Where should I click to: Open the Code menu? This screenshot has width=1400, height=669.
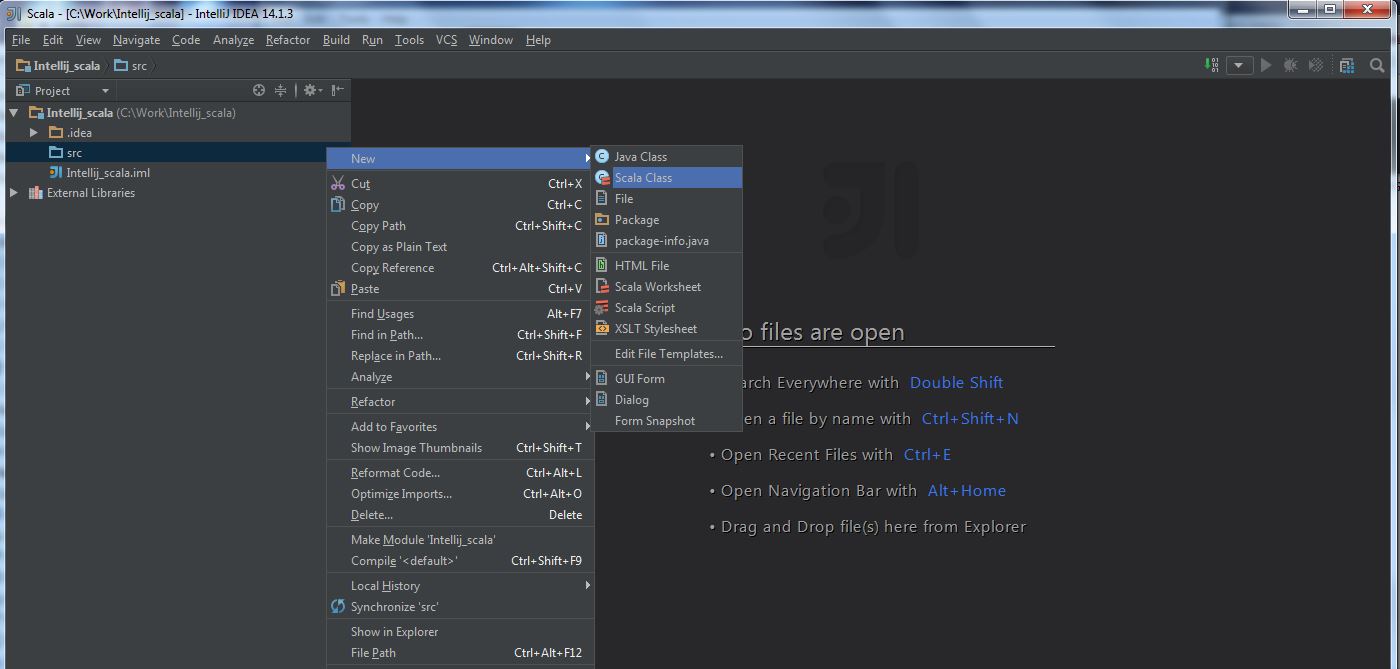tap(186, 40)
